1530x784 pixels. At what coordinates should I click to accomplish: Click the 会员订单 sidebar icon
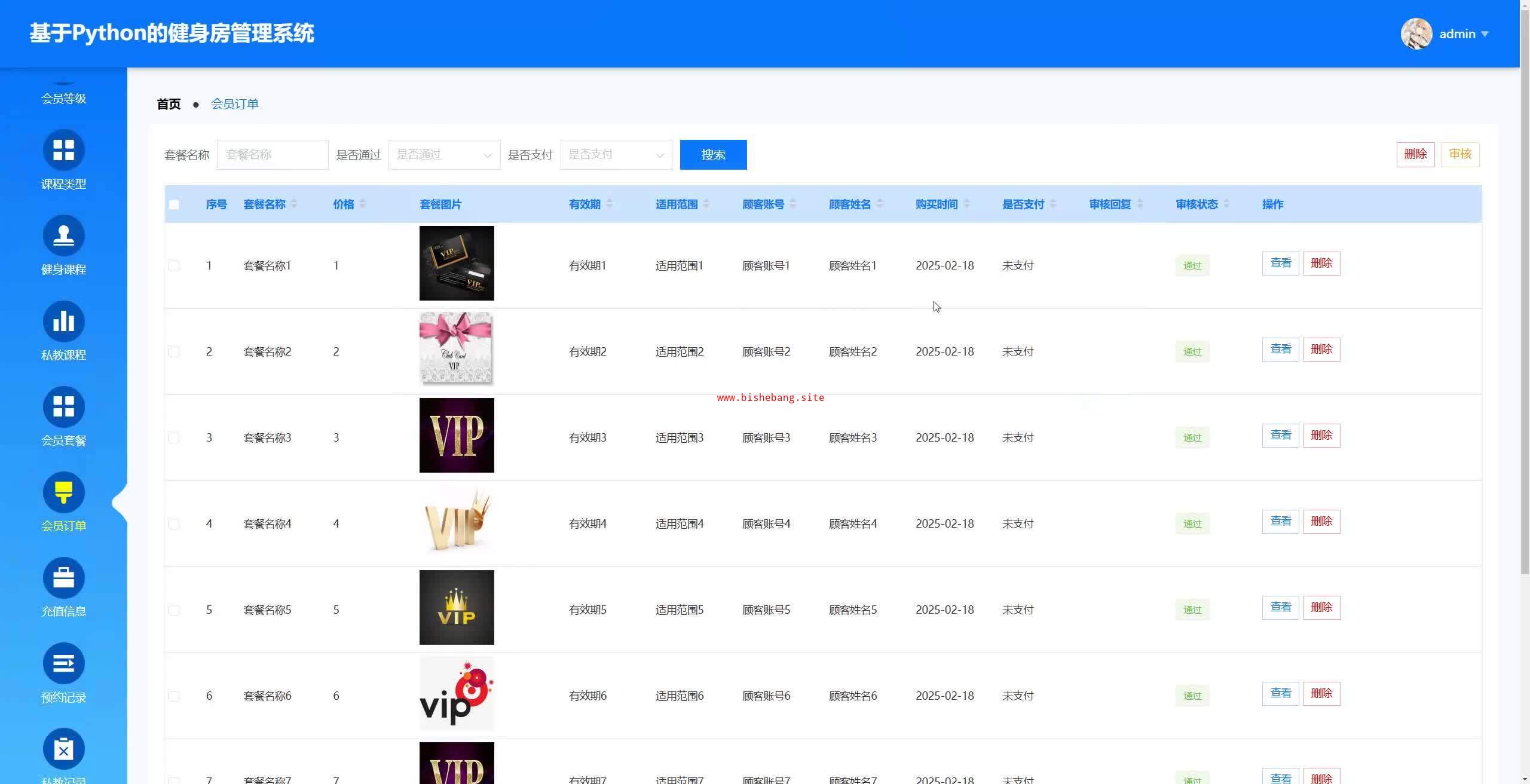(x=63, y=492)
